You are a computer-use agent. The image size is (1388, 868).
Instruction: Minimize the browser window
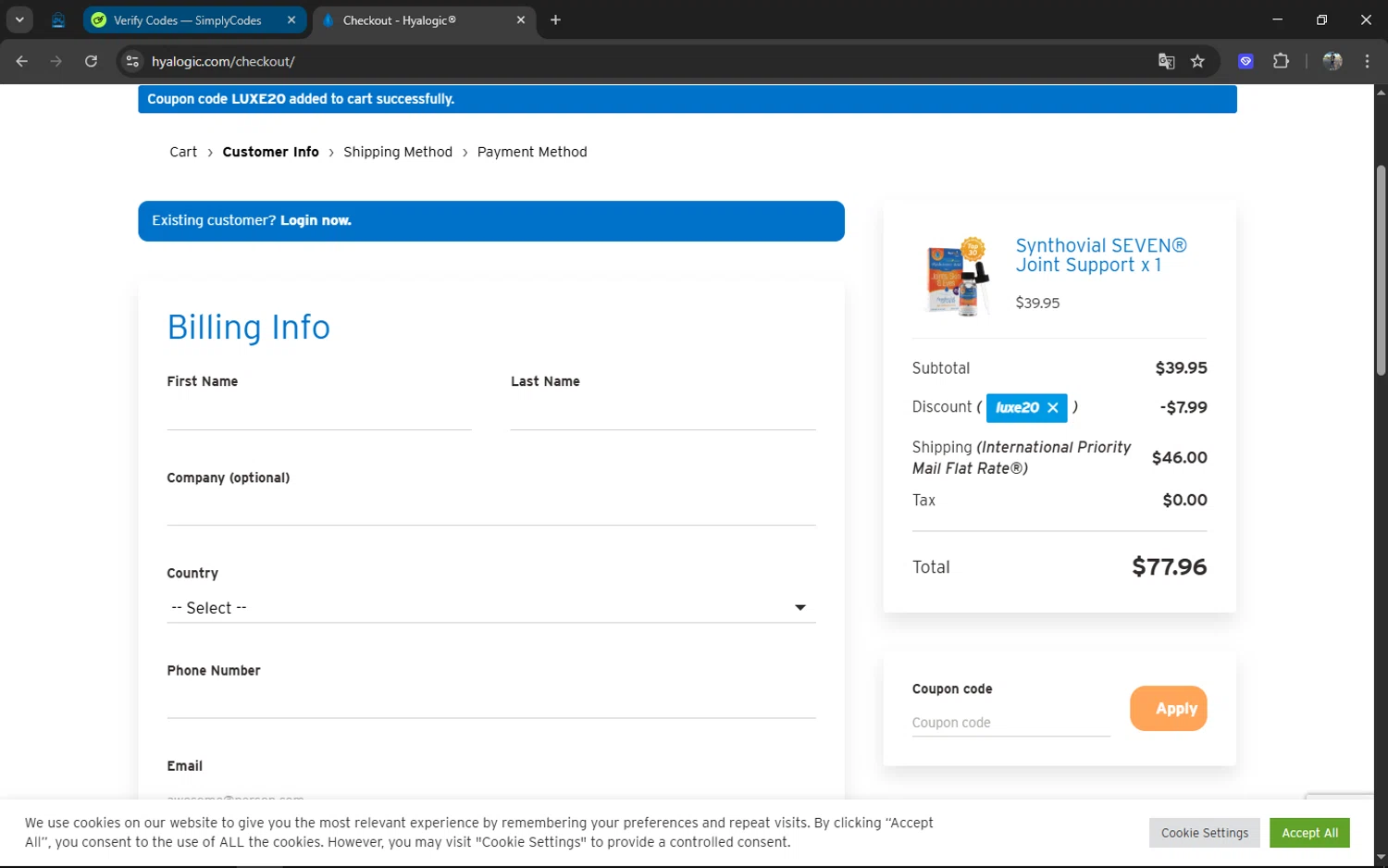pos(1277,19)
